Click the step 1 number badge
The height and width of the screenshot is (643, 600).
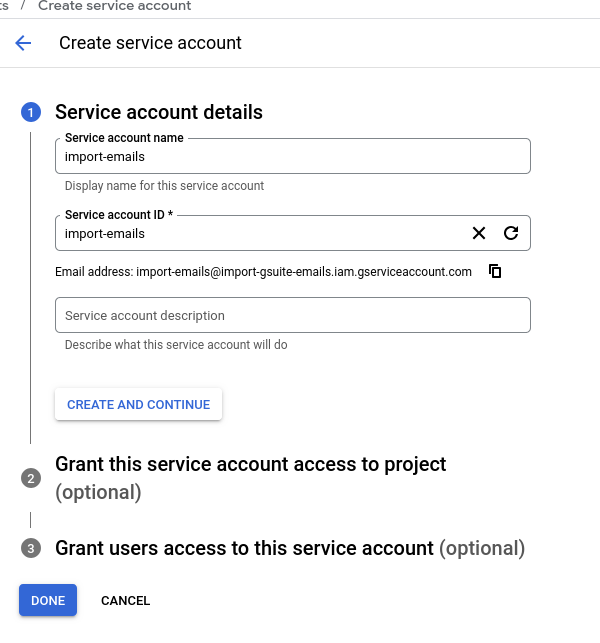click(31, 112)
